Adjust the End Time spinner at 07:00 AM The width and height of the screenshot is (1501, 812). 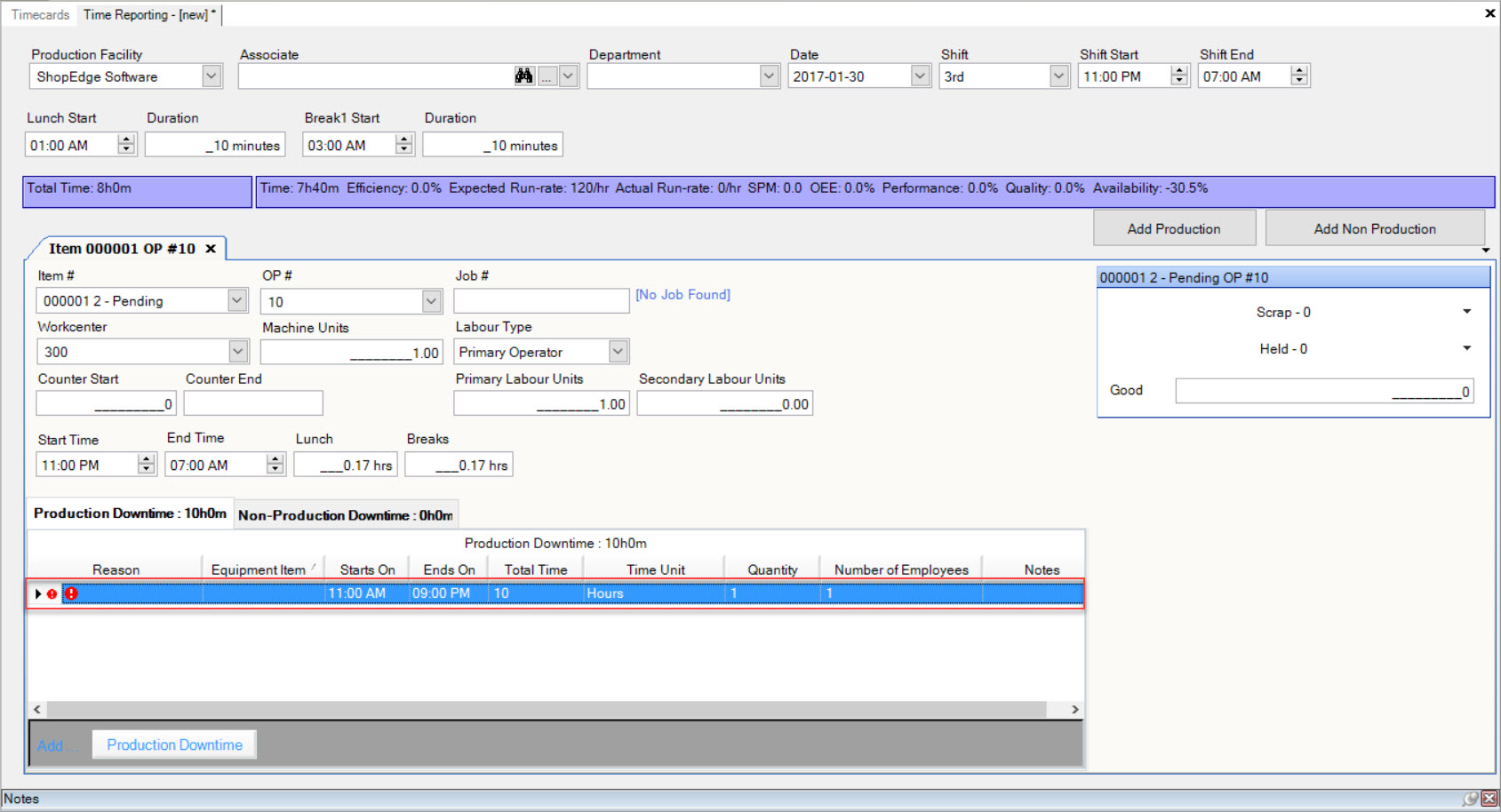pyautogui.click(x=275, y=465)
